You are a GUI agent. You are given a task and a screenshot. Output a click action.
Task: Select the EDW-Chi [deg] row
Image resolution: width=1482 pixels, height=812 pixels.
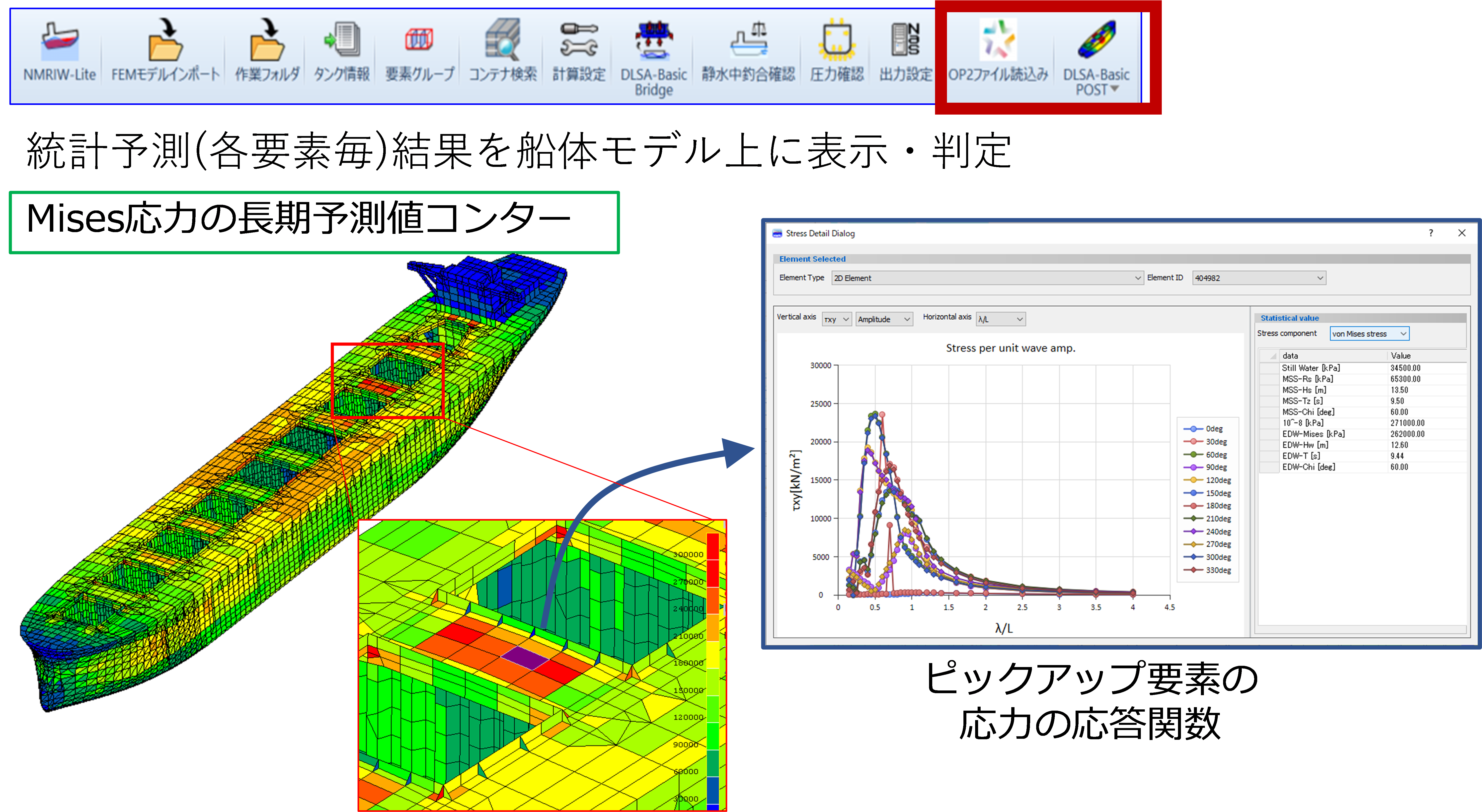click(1363, 467)
